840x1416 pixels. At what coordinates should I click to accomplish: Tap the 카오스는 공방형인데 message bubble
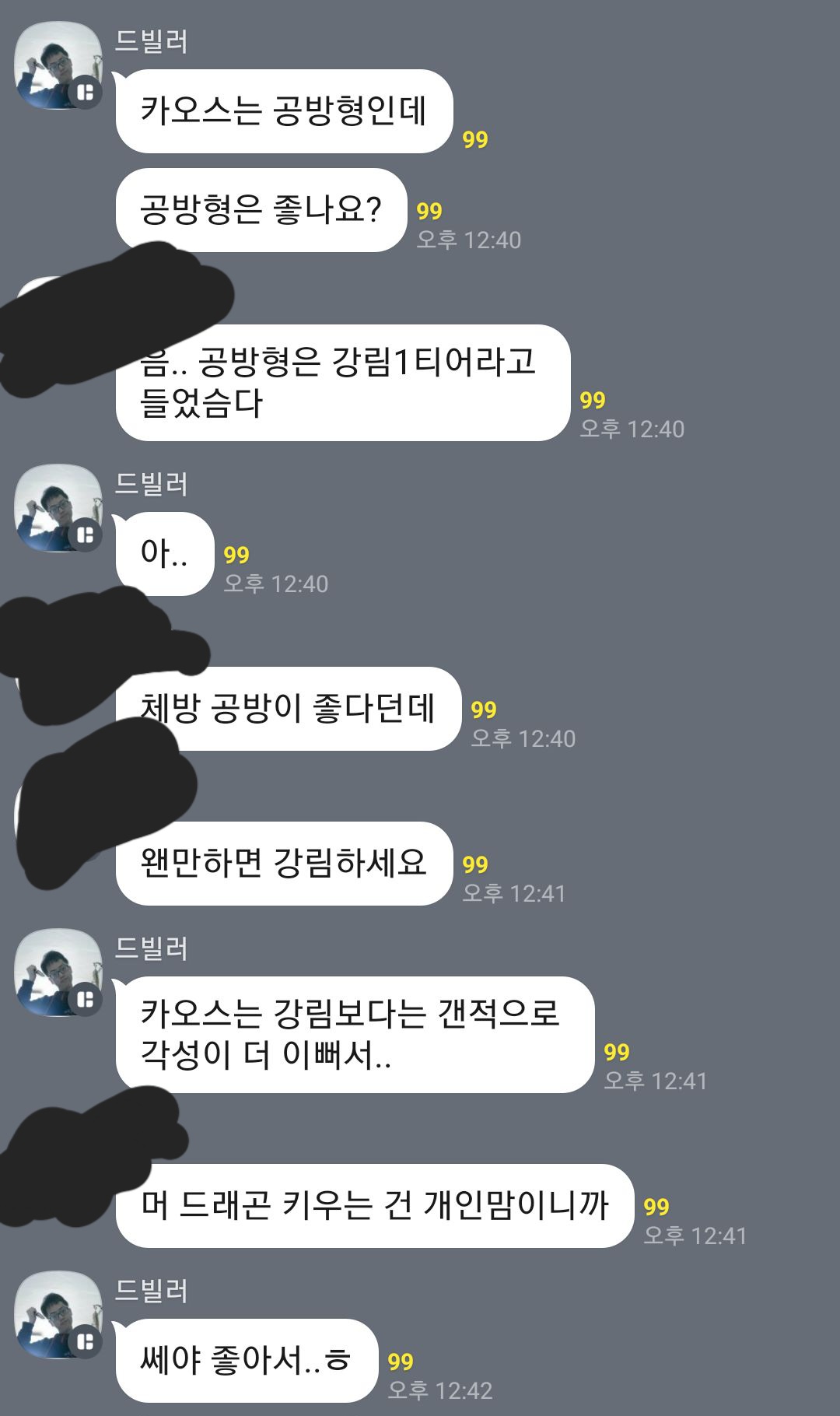(x=284, y=111)
